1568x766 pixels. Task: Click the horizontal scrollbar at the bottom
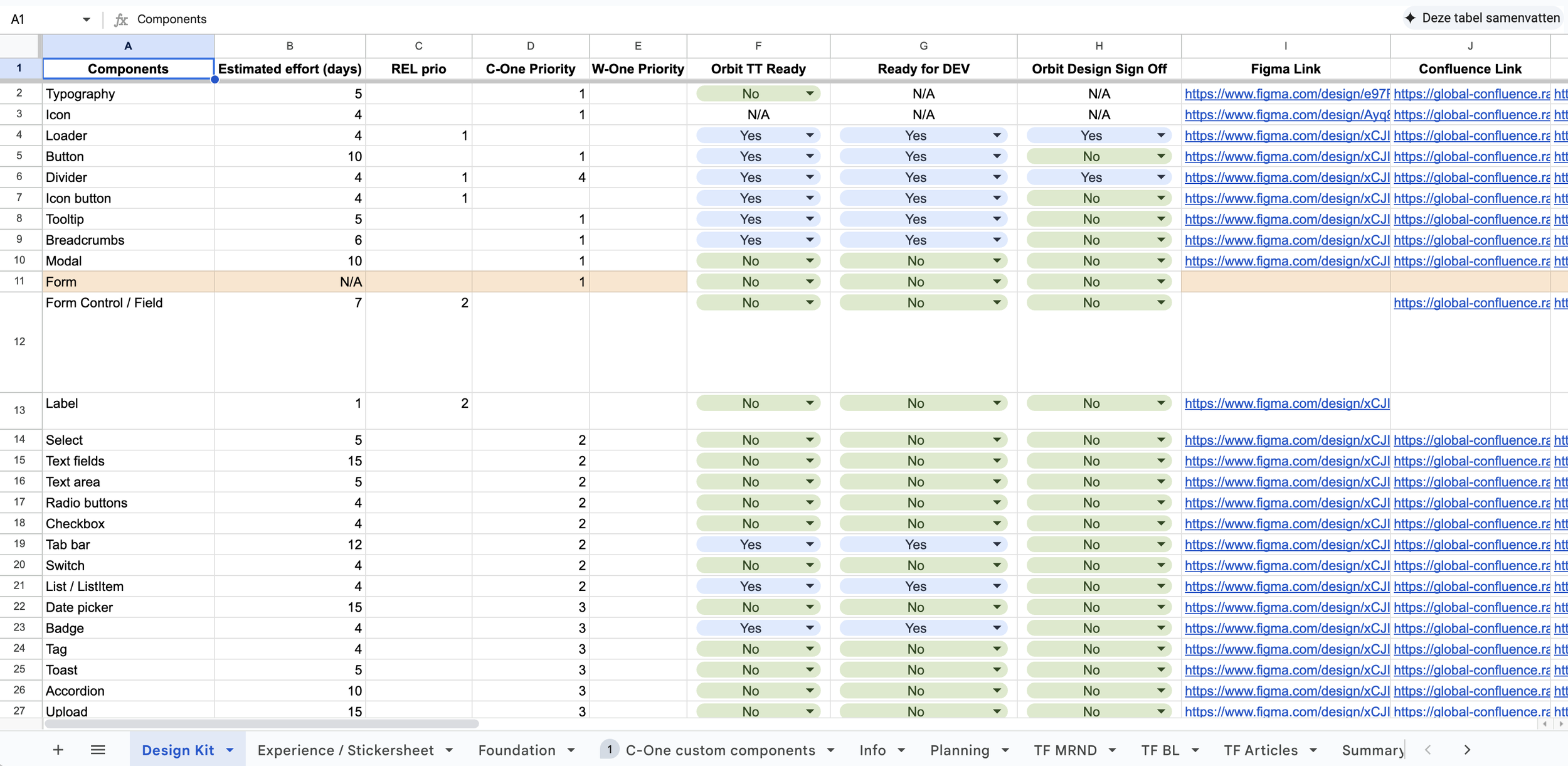tap(262, 724)
